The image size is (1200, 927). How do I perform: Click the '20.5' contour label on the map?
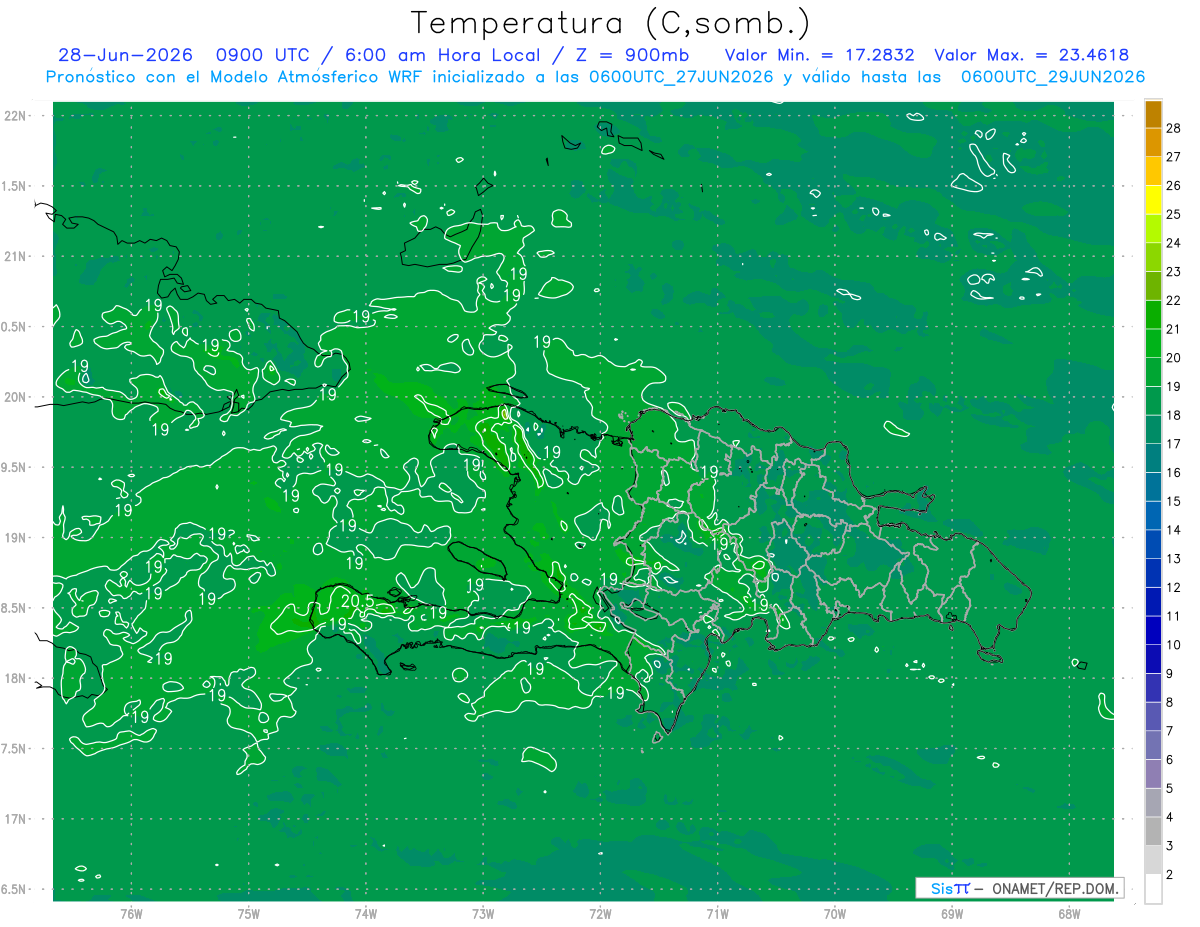click(x=357, y=601)
